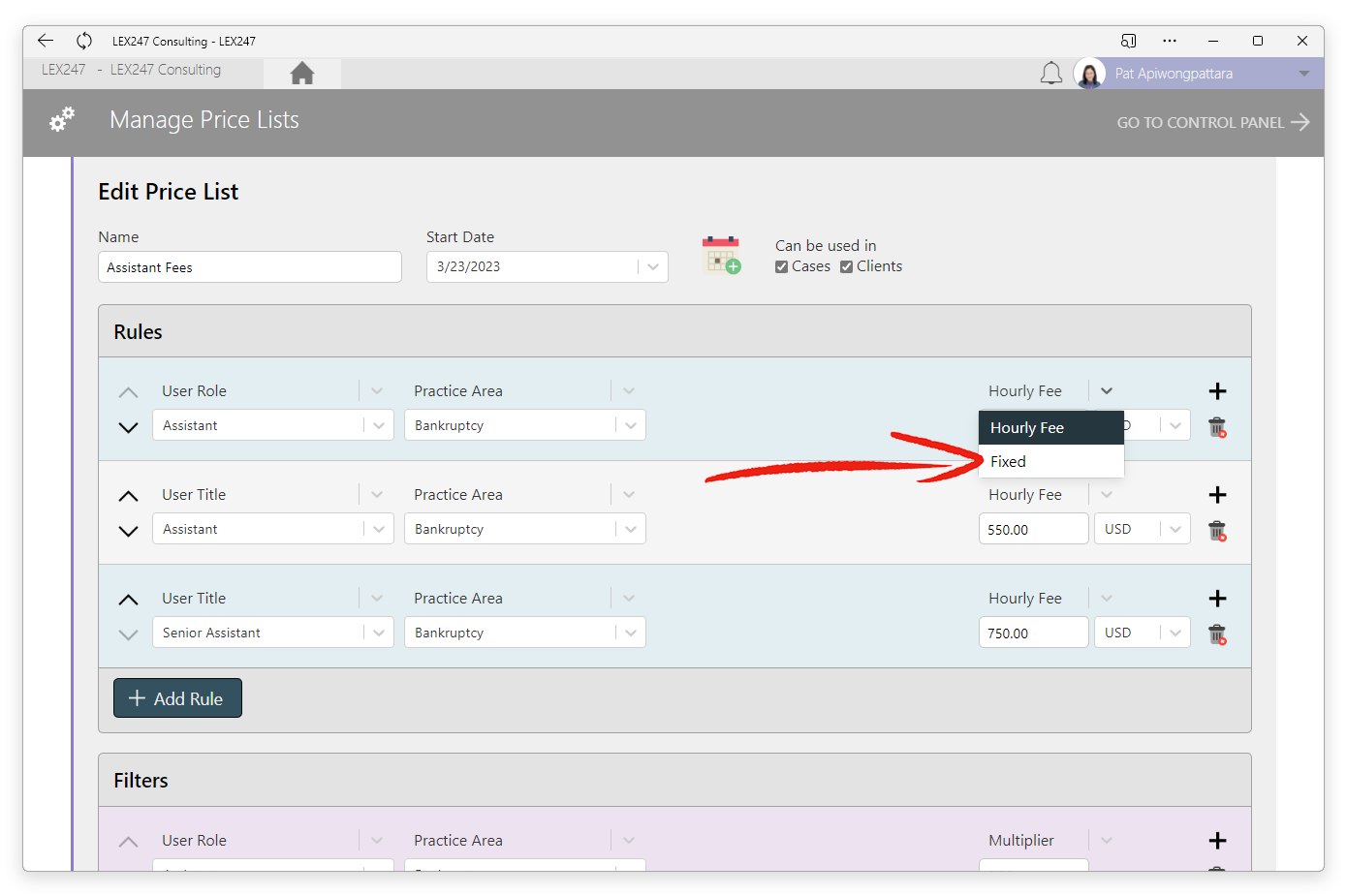Open second rule Assistant value dropdown
1347x896 pixels.
[x=379, y=529]
